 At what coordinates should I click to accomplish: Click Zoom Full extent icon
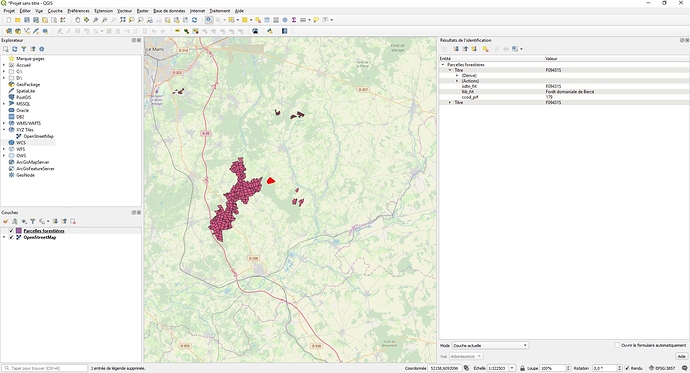(122, 20)
